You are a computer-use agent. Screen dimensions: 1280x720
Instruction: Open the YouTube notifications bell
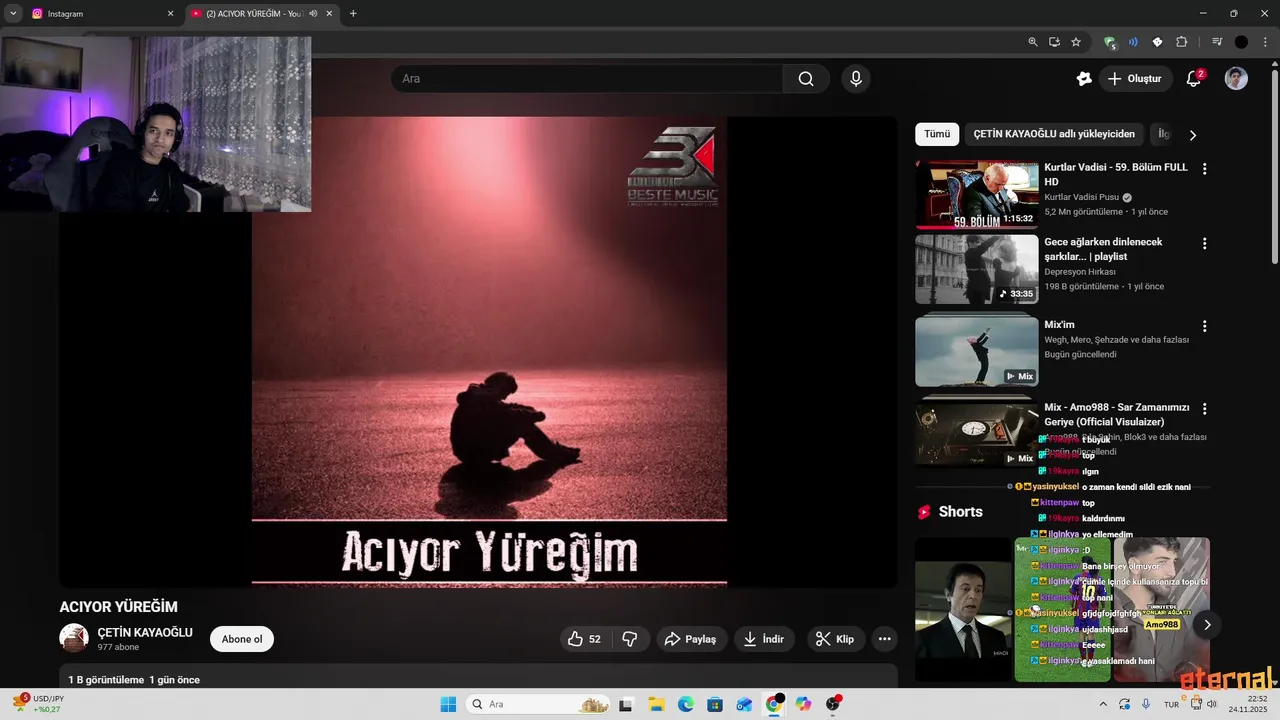1193,79
